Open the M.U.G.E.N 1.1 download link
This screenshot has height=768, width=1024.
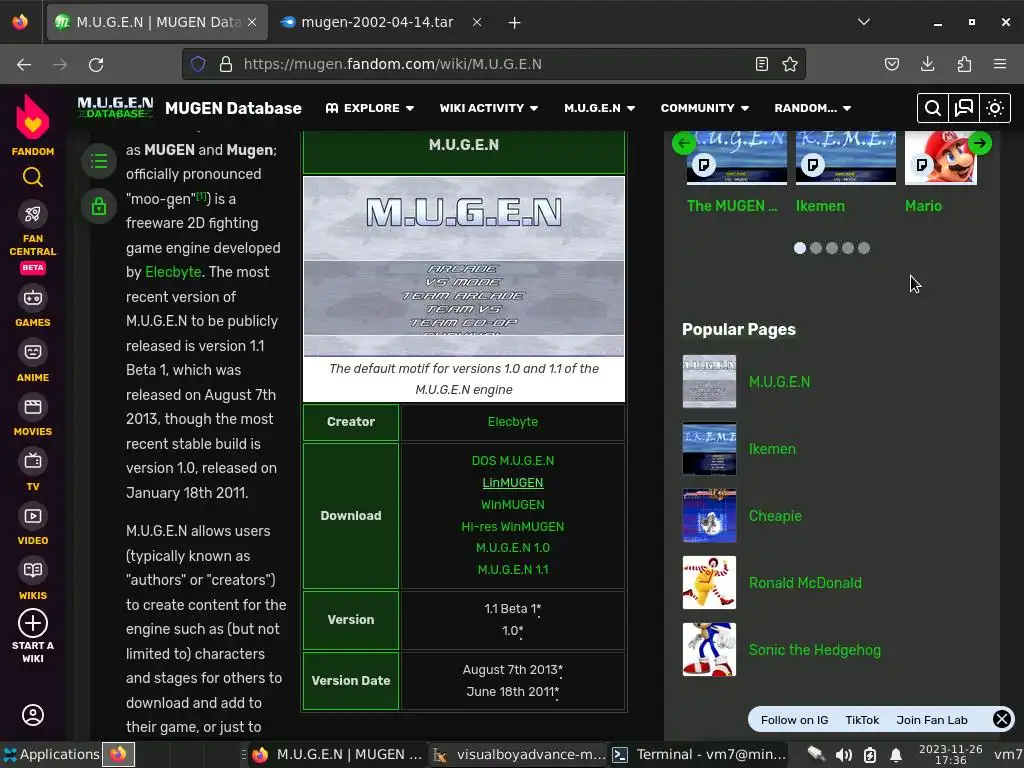(513, 570)
